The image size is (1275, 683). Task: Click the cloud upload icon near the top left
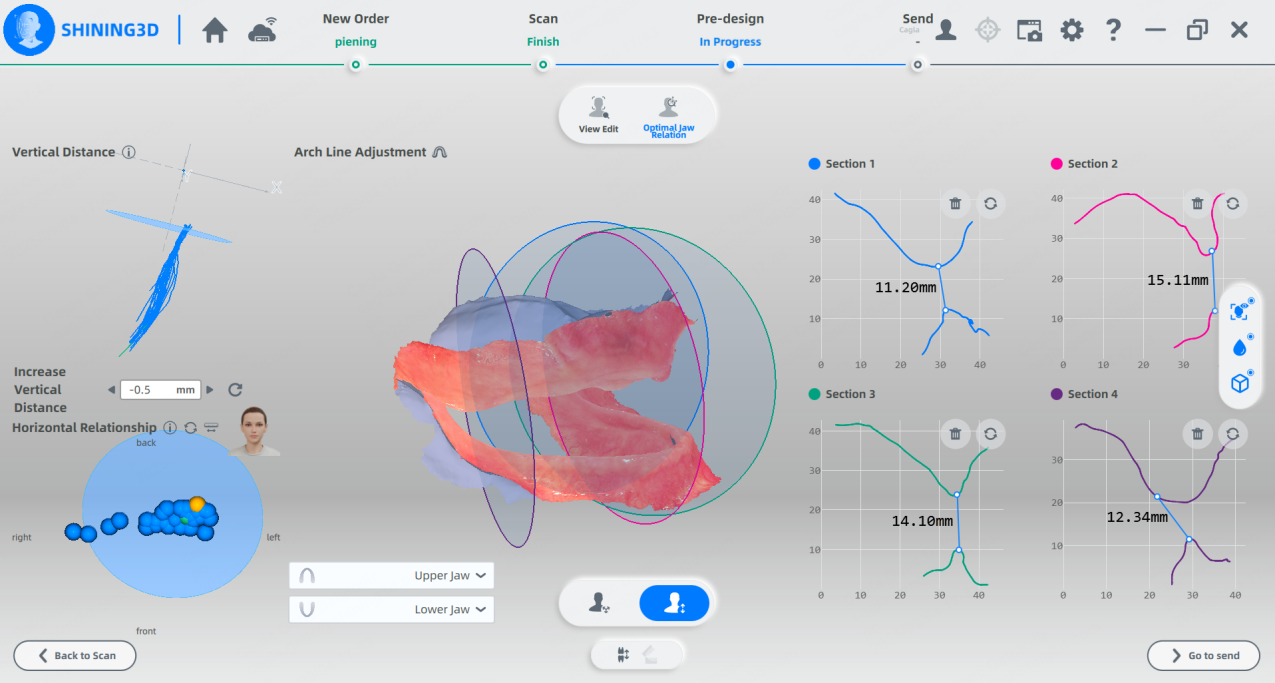click(262, 30)
